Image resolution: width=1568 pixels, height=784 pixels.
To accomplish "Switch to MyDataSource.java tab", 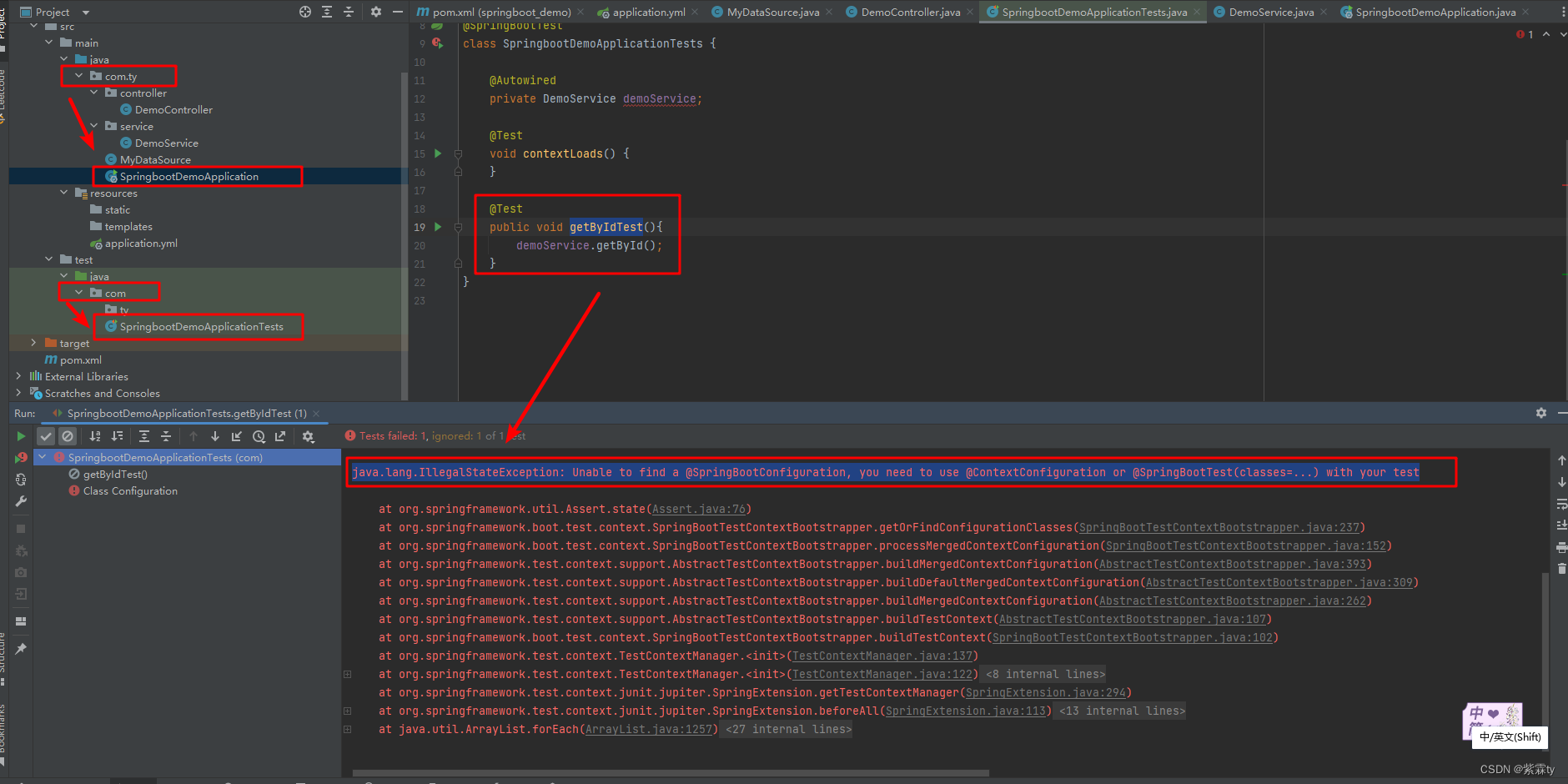I will click(x=773, y=12).
